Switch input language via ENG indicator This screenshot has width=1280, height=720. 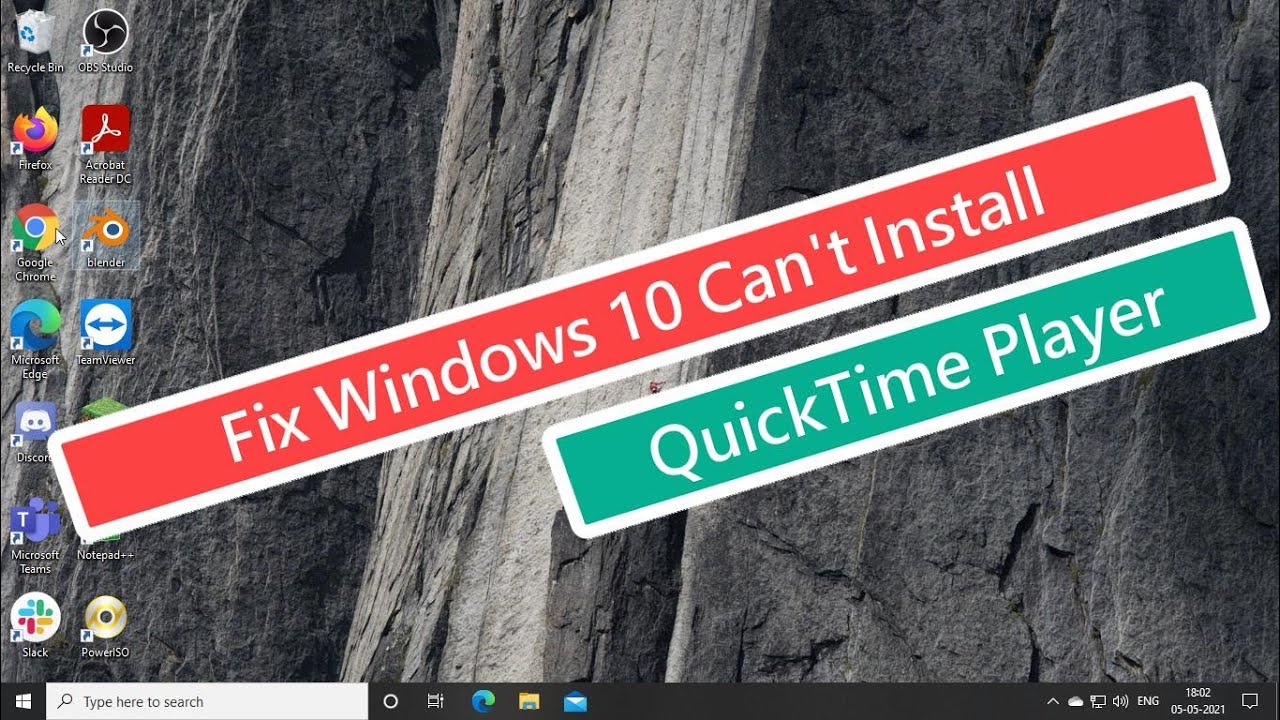point(1149,701)
